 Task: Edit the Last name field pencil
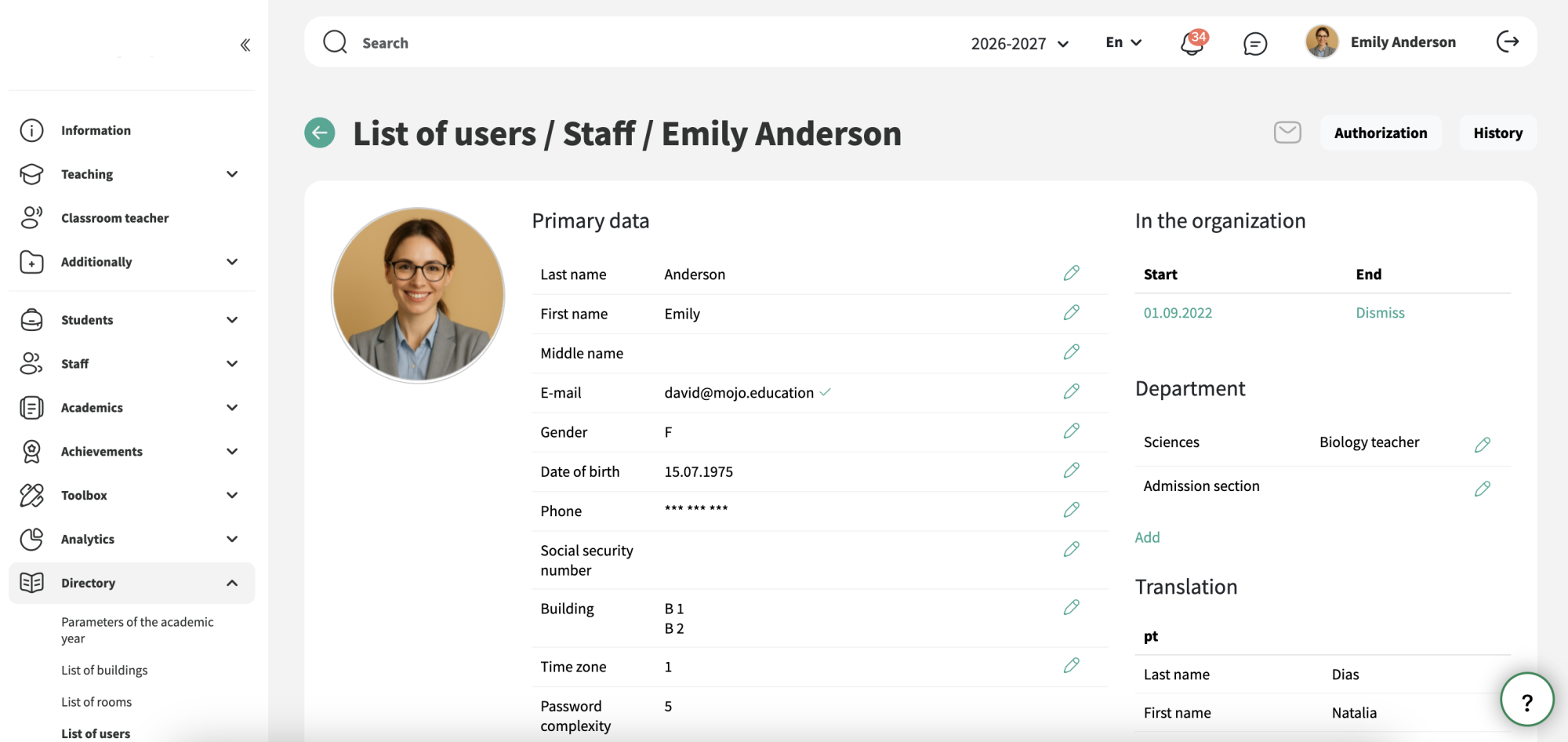pos(1072,273)
